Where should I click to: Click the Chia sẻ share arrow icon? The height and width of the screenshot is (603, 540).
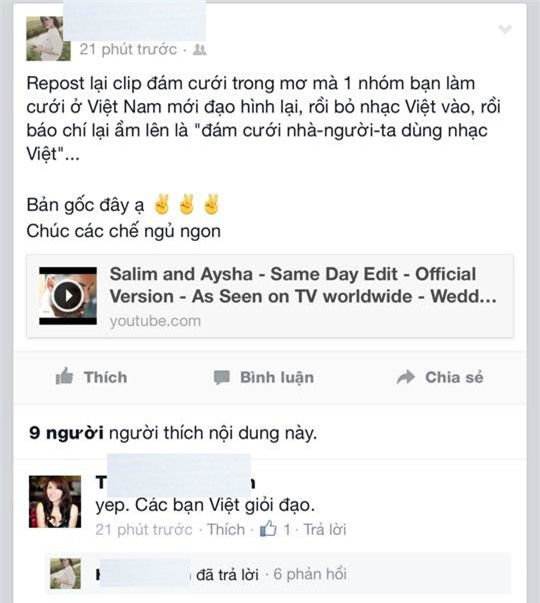[406, 377]
